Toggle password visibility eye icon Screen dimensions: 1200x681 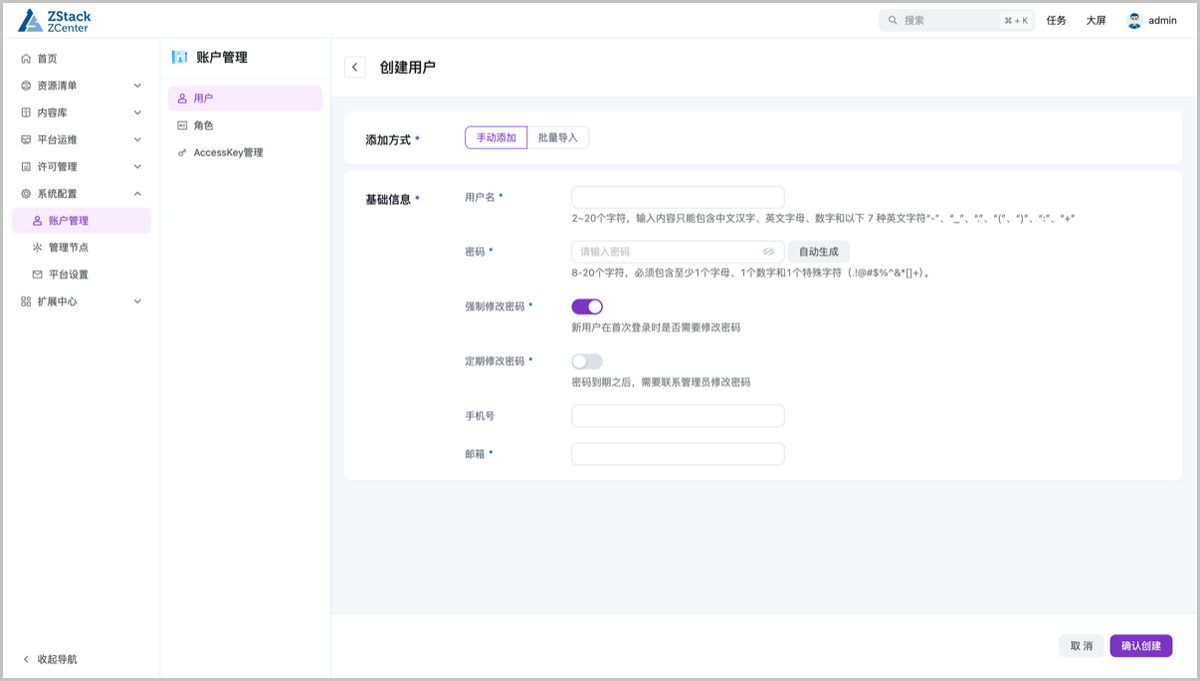tap(769, 252)
